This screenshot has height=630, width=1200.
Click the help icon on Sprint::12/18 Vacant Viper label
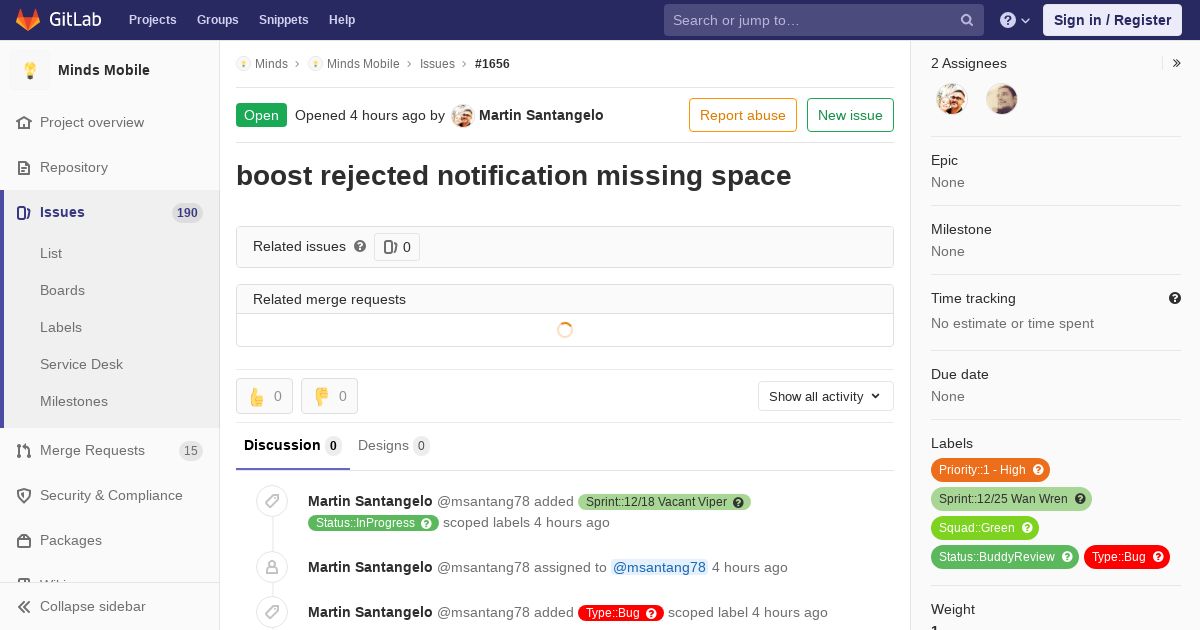738,502
